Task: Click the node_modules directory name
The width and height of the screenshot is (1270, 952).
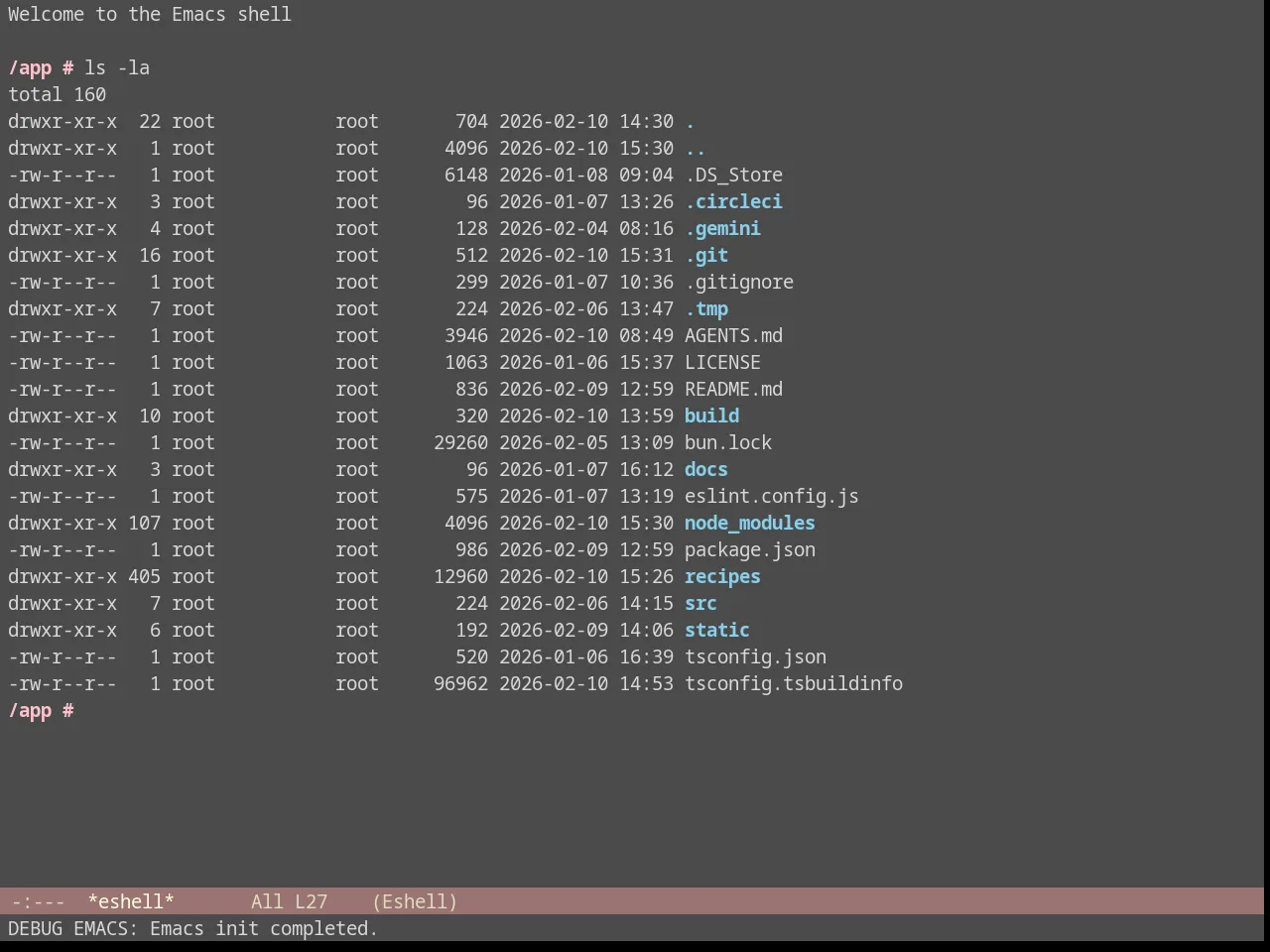Action: point(750,523)
